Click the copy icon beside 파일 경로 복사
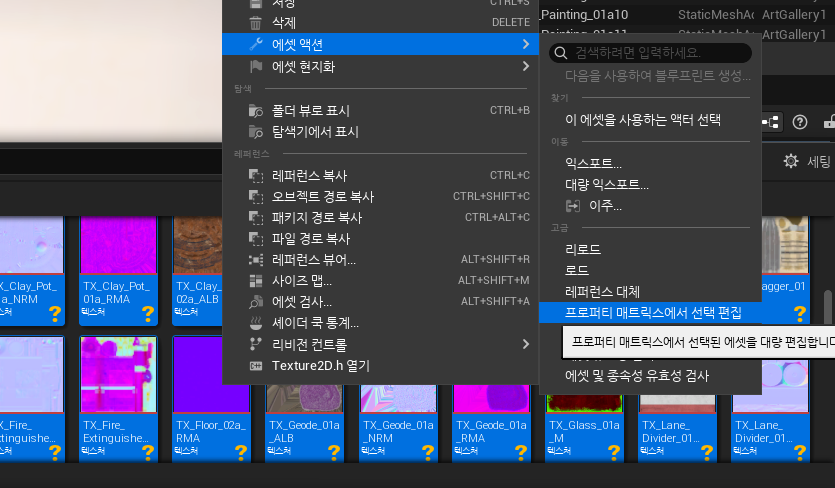This screenshot has width=835, height=488. tap(256, 239)
